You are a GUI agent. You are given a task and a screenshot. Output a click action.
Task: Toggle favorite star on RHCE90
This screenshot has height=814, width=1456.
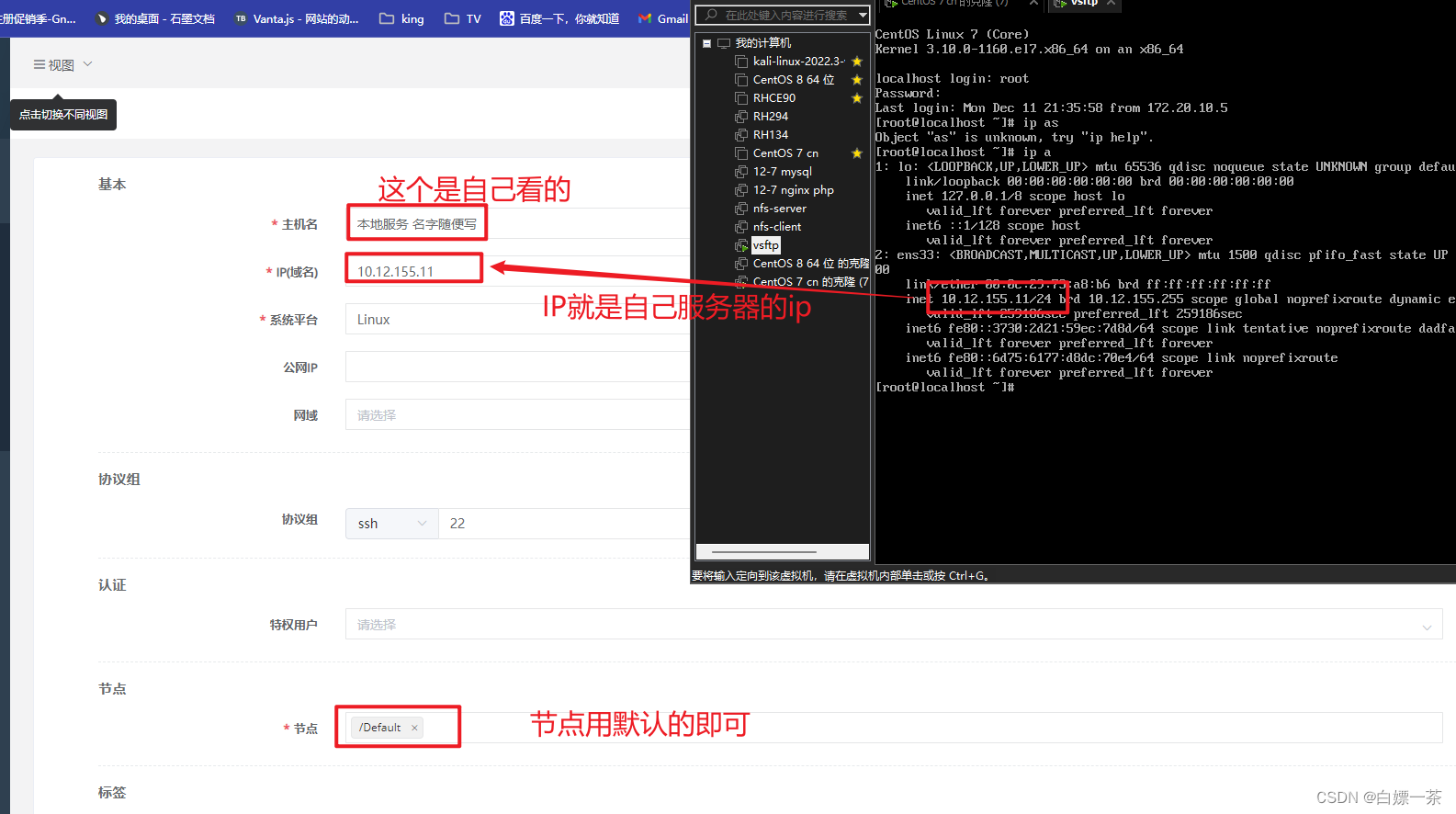point(857,98)
